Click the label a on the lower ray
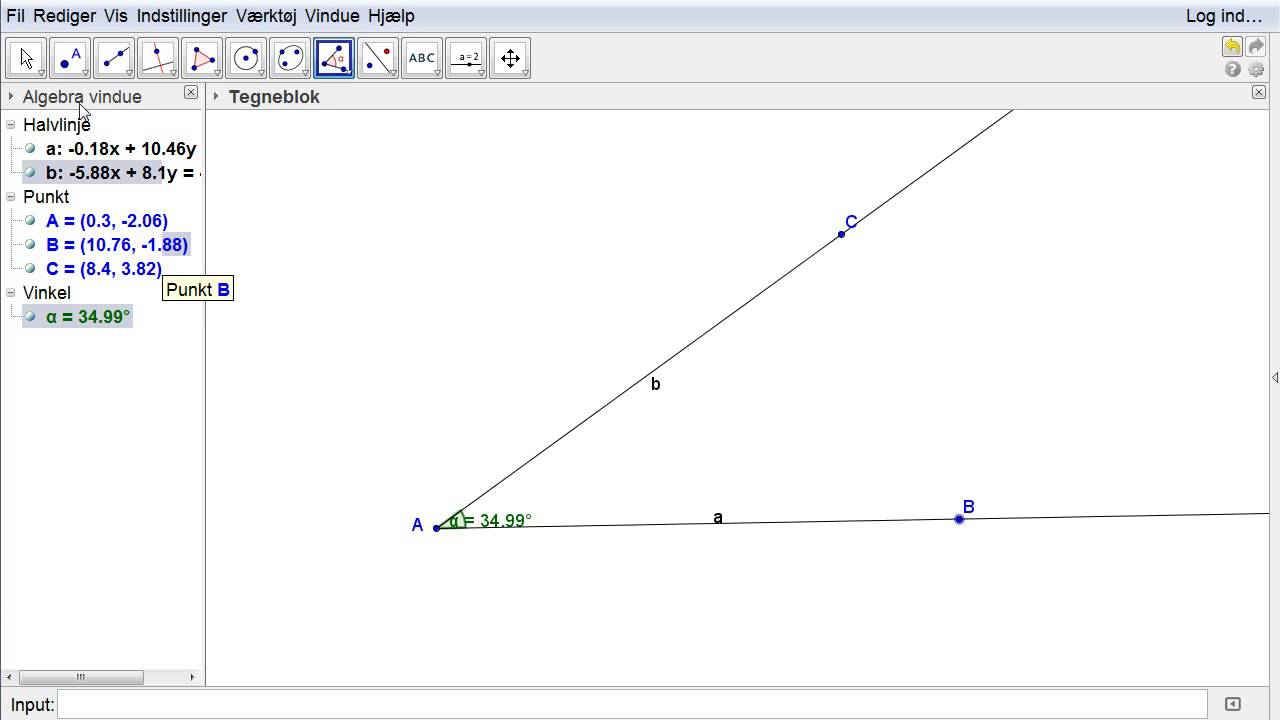The image size is (1280, 720). point(717,518)
